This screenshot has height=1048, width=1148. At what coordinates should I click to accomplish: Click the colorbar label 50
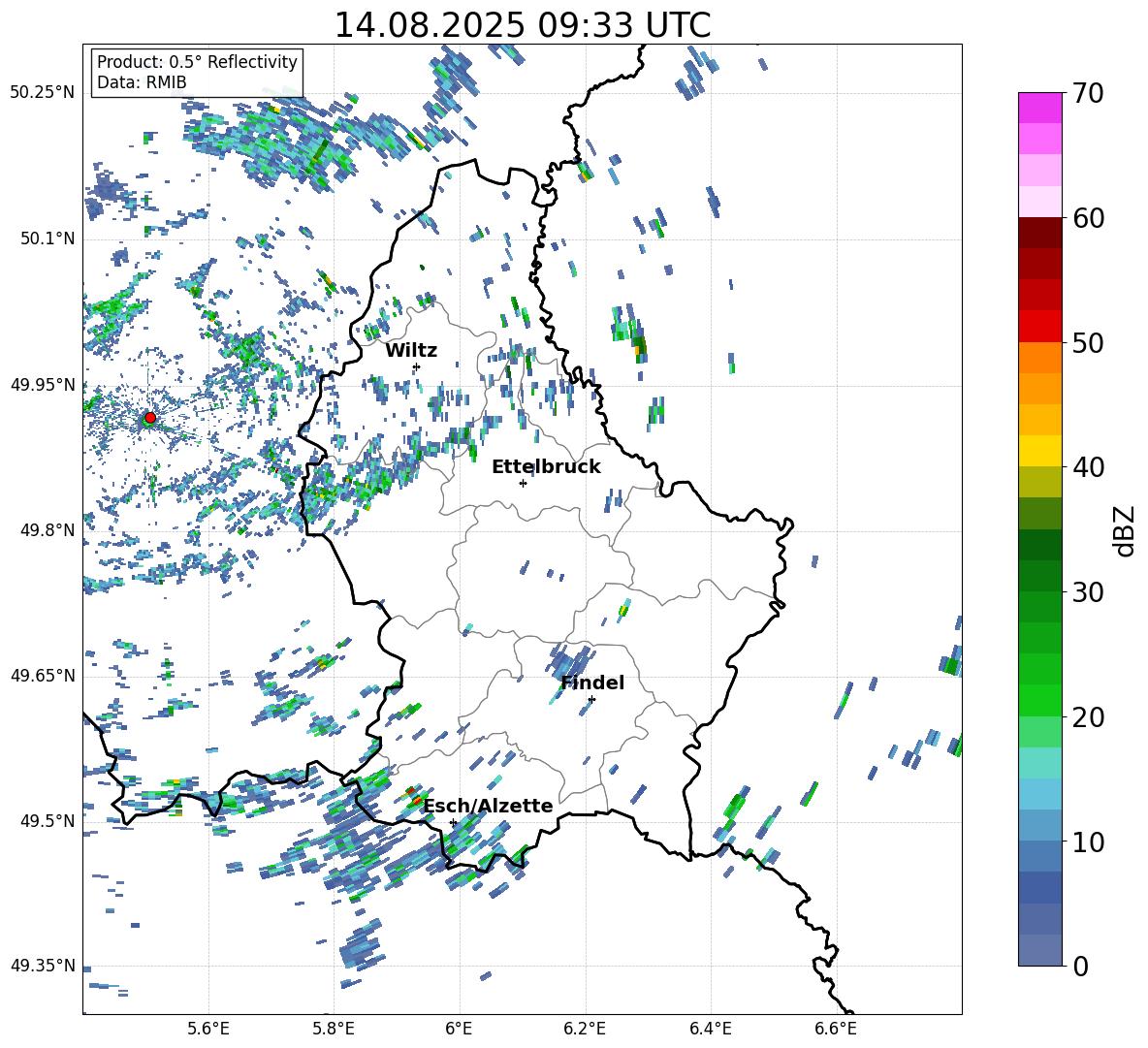[1088, 342]
